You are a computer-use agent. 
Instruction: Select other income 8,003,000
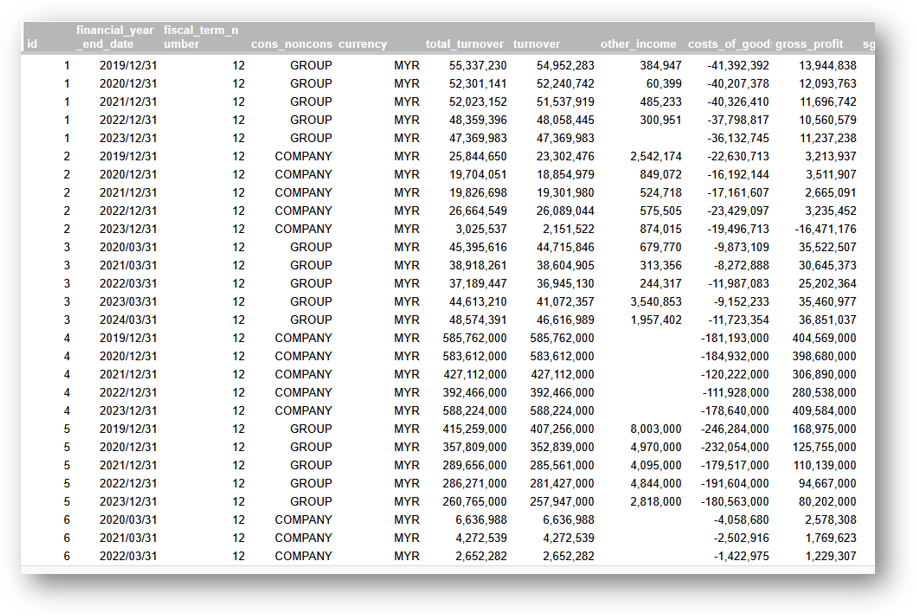tap(656, 428)
